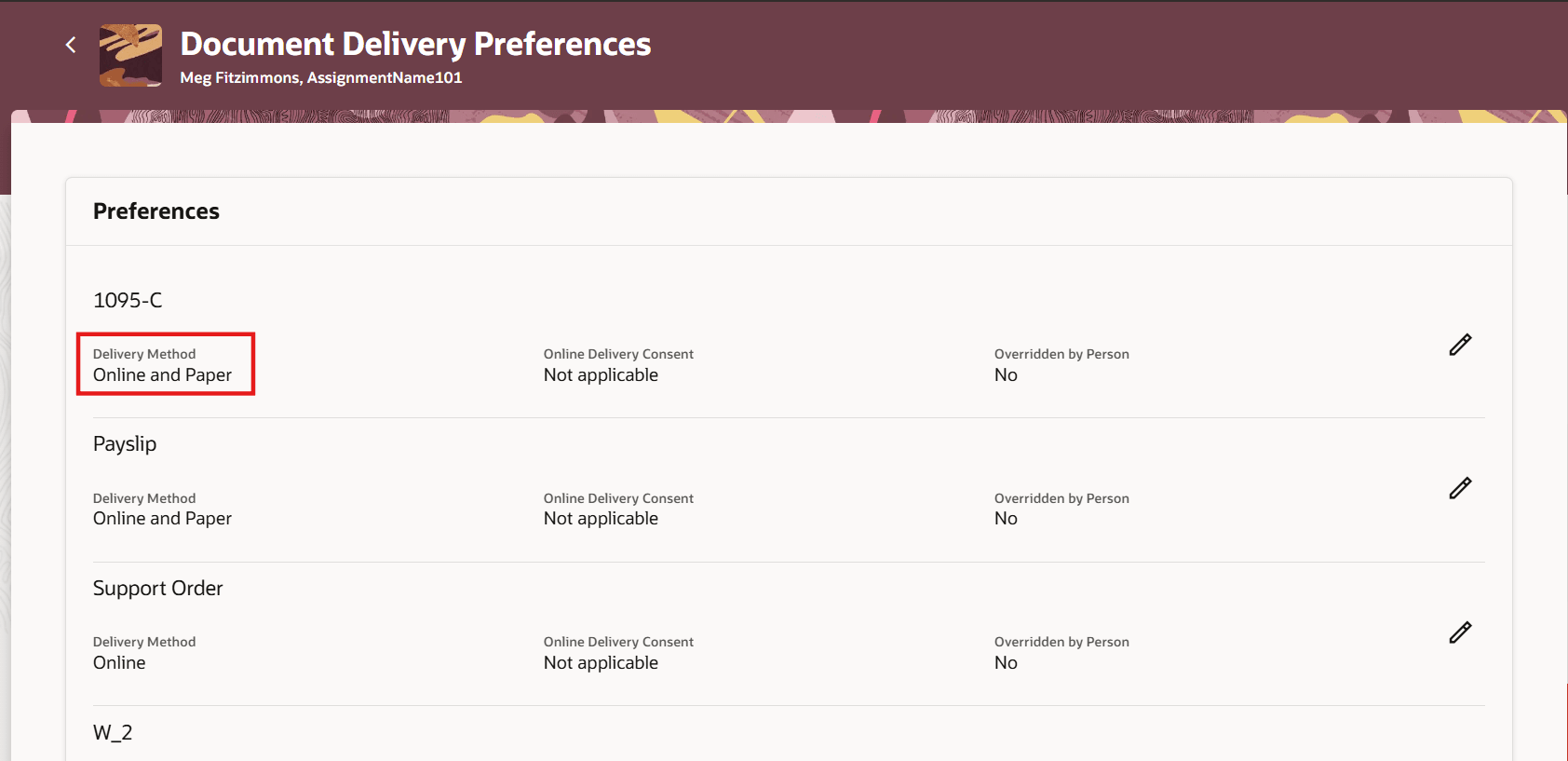Click 1095-C Online Delivery Consent value
Screen dimensions: 1568x761
[601, 375]
